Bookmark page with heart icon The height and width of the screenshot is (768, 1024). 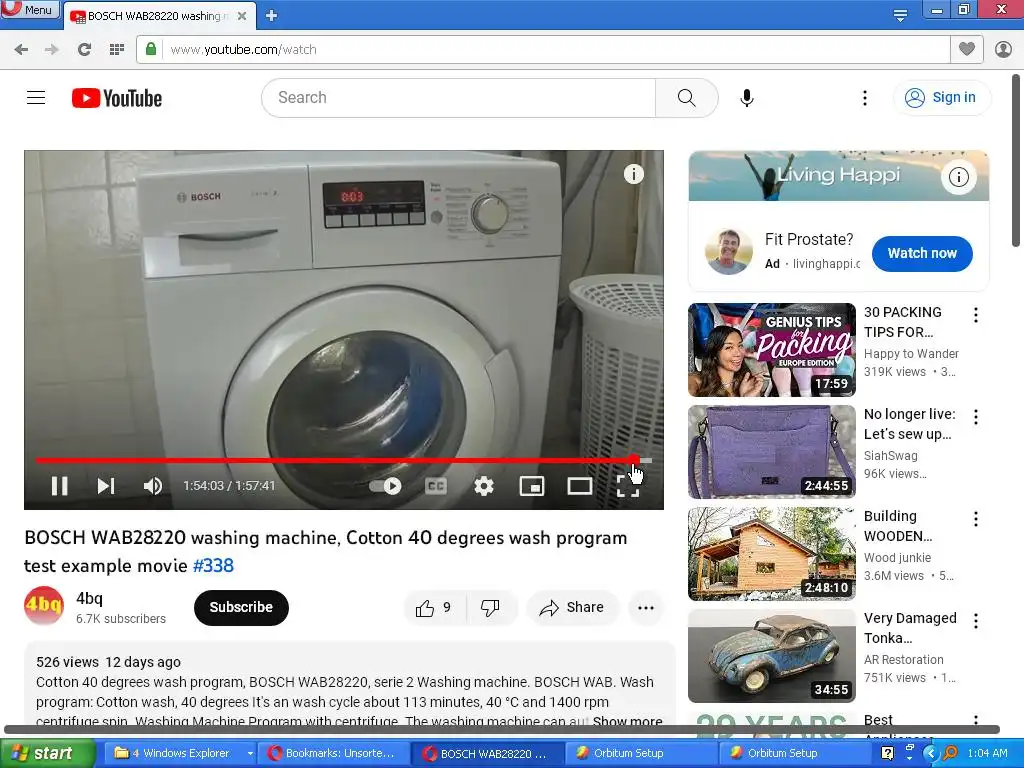[967, 49]
